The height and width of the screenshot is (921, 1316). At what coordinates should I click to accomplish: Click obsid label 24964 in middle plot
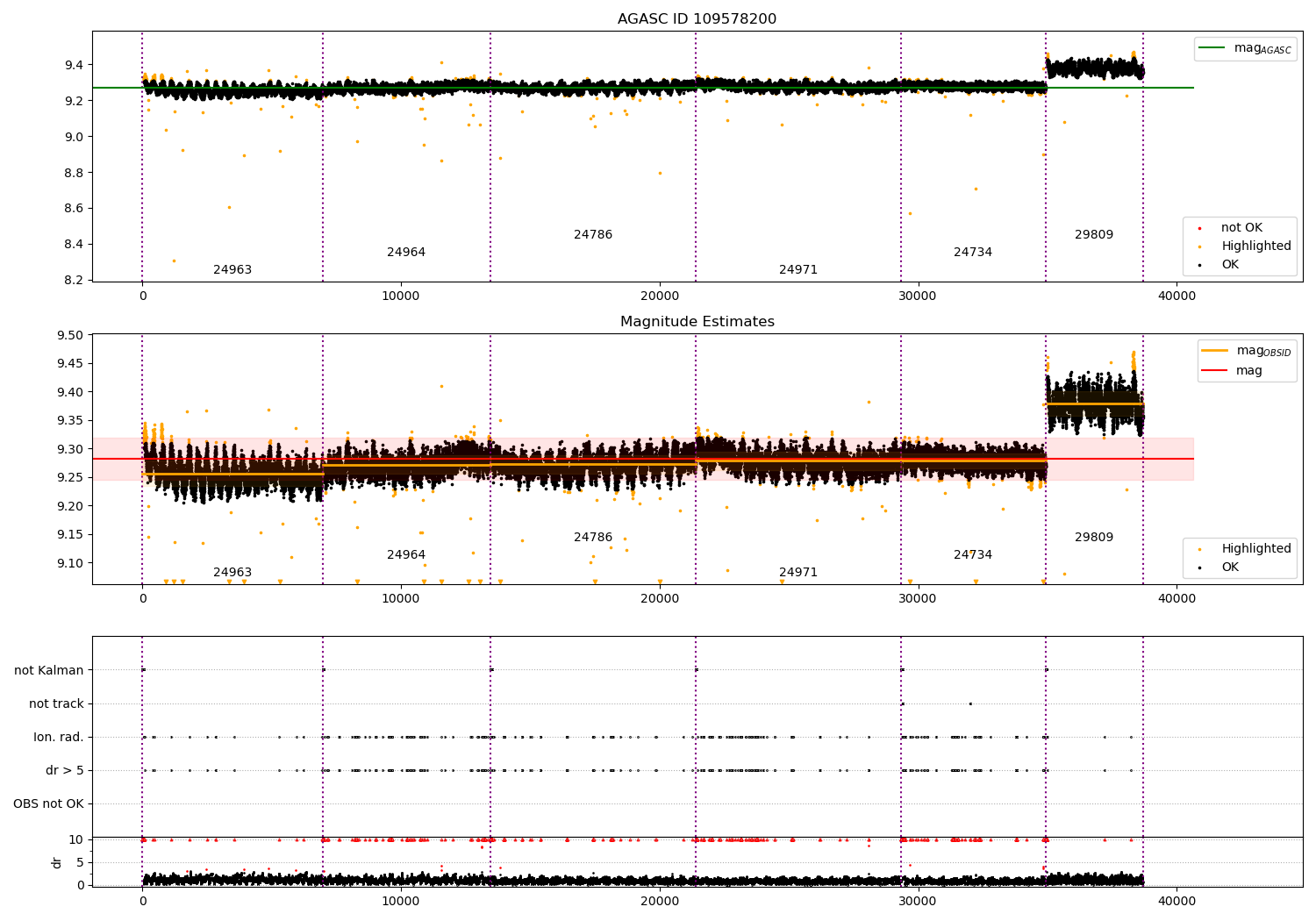pyautogui.click(x=406, y=555)
